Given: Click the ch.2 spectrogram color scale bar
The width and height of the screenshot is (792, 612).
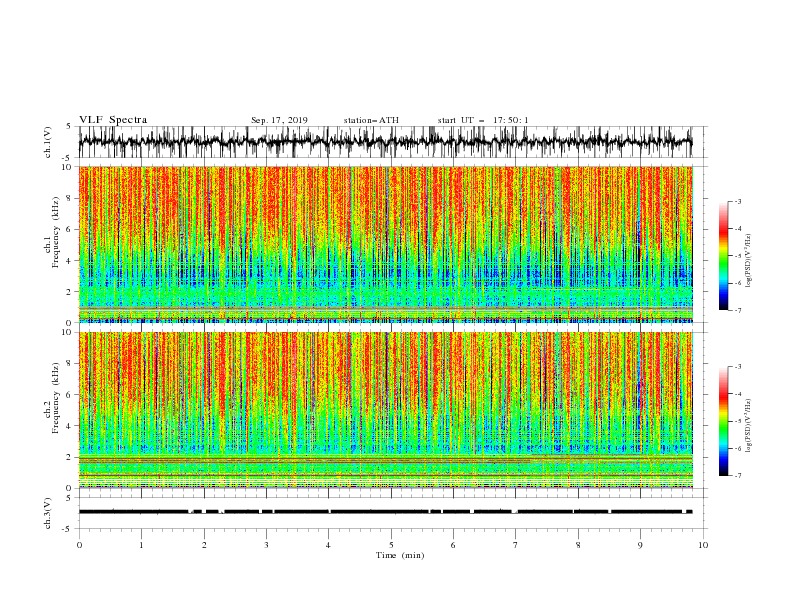Looking at the screenshot, I should click(723, 421).
